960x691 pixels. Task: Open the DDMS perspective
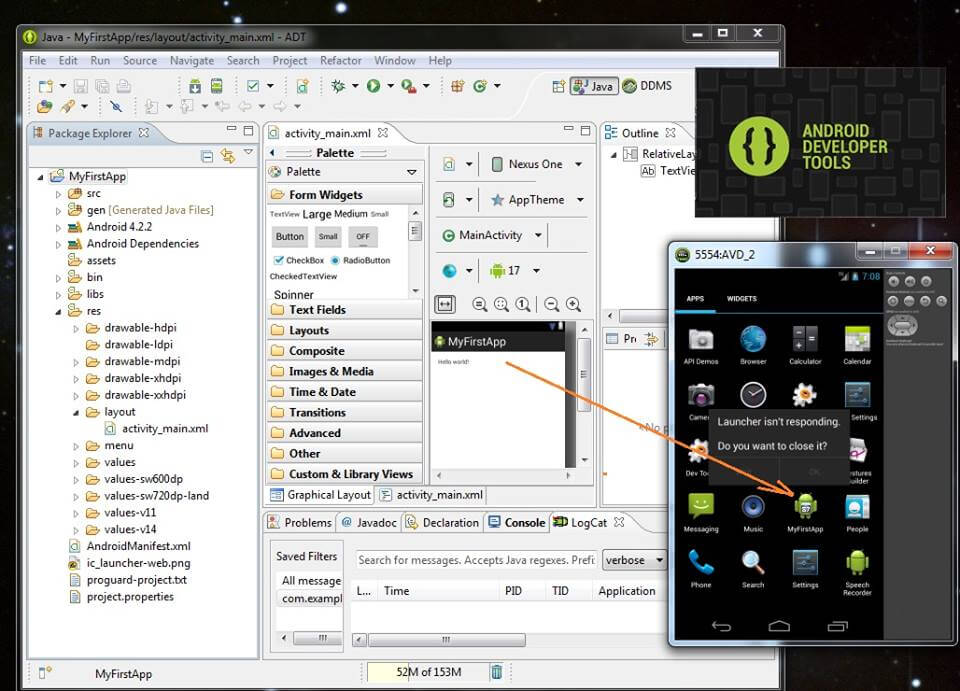(648, 86)
